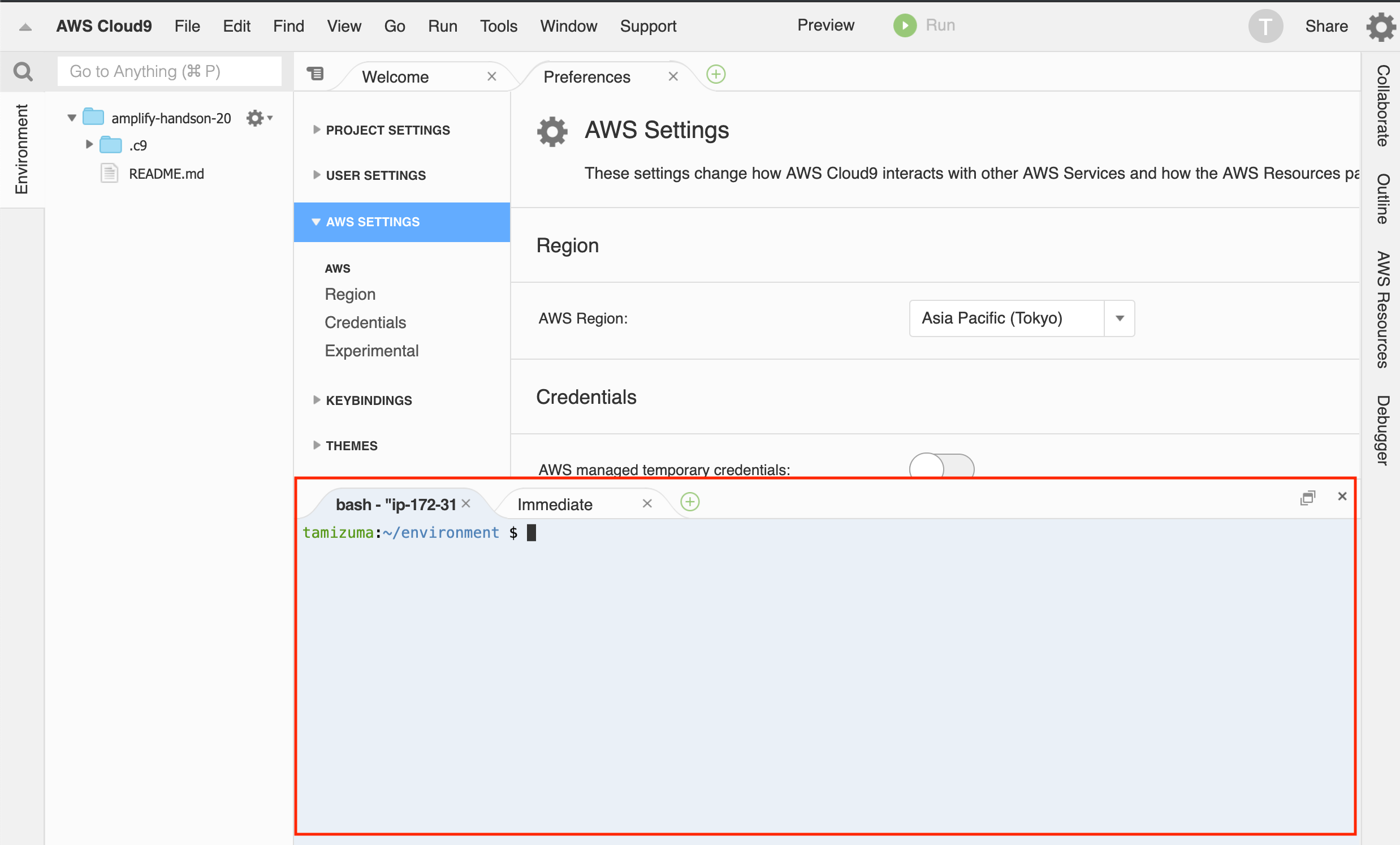Open the Support menu
Screen dimensions: 1400x845
648,26
